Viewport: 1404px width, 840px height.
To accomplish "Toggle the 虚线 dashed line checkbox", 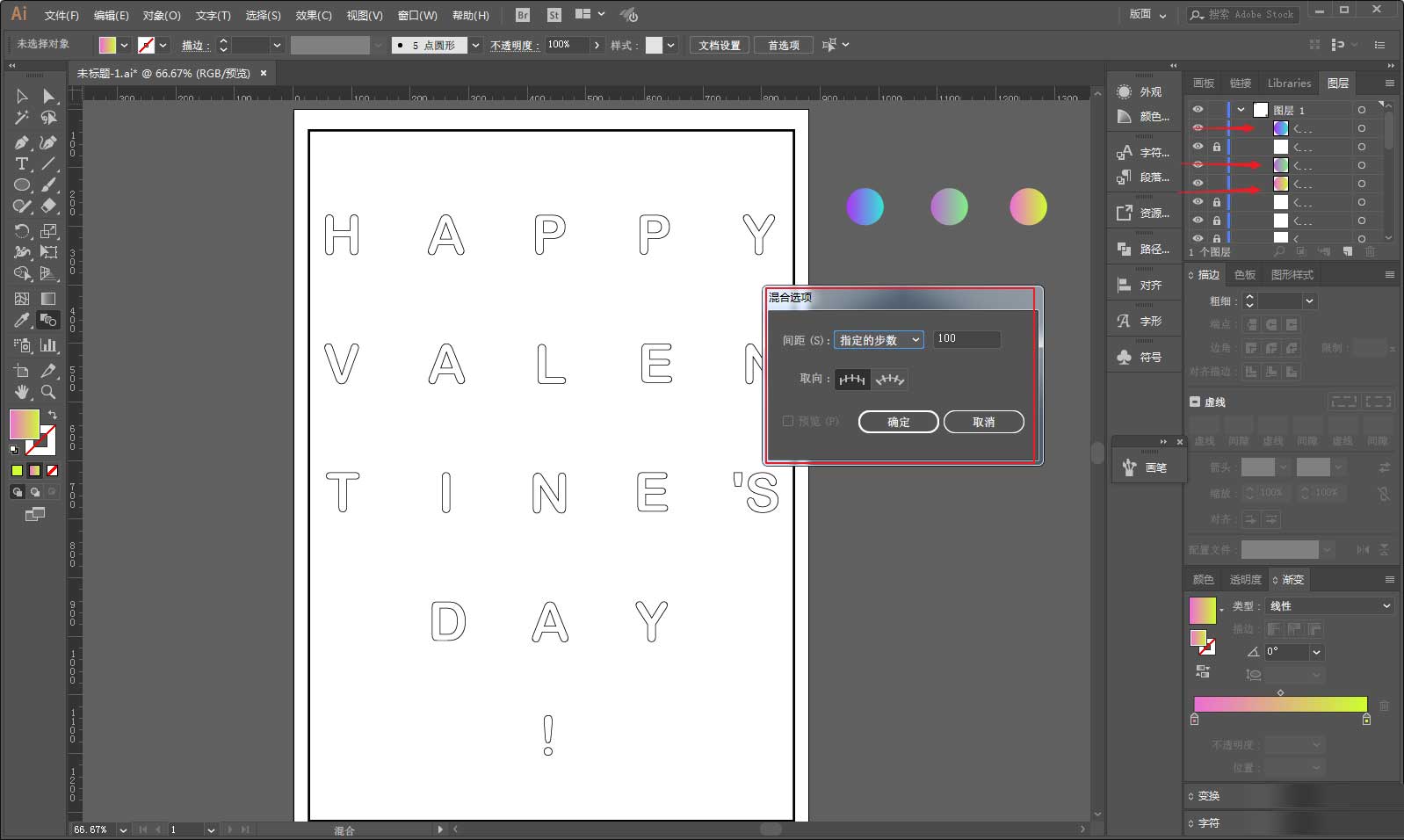I will [x=1195, y=402].
